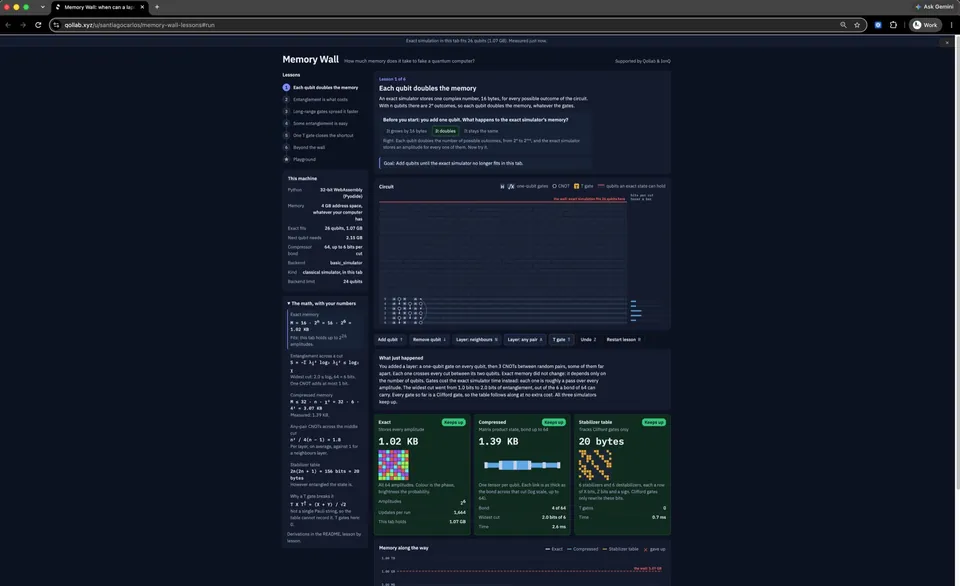The width and height of the screenshot is (960, 586).
Task: Open the Work profile menu
Action: coord(925,25)
